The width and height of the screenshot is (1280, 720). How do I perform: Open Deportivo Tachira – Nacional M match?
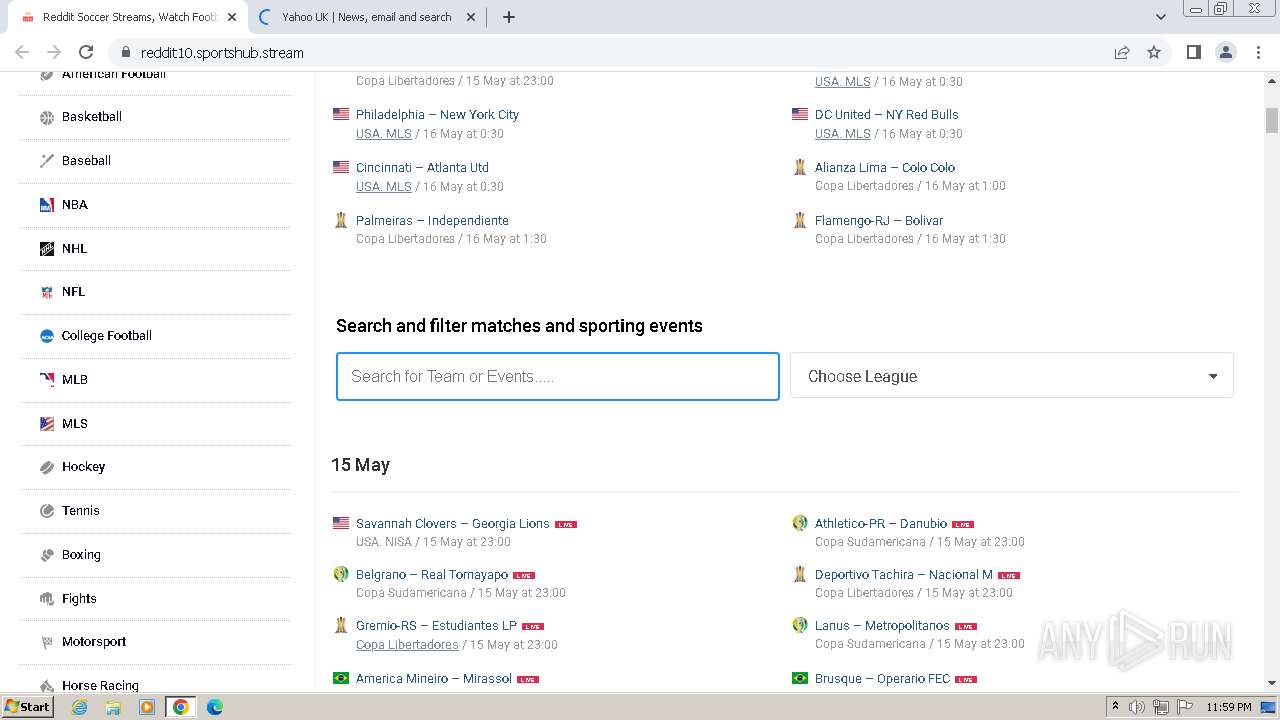904,574
